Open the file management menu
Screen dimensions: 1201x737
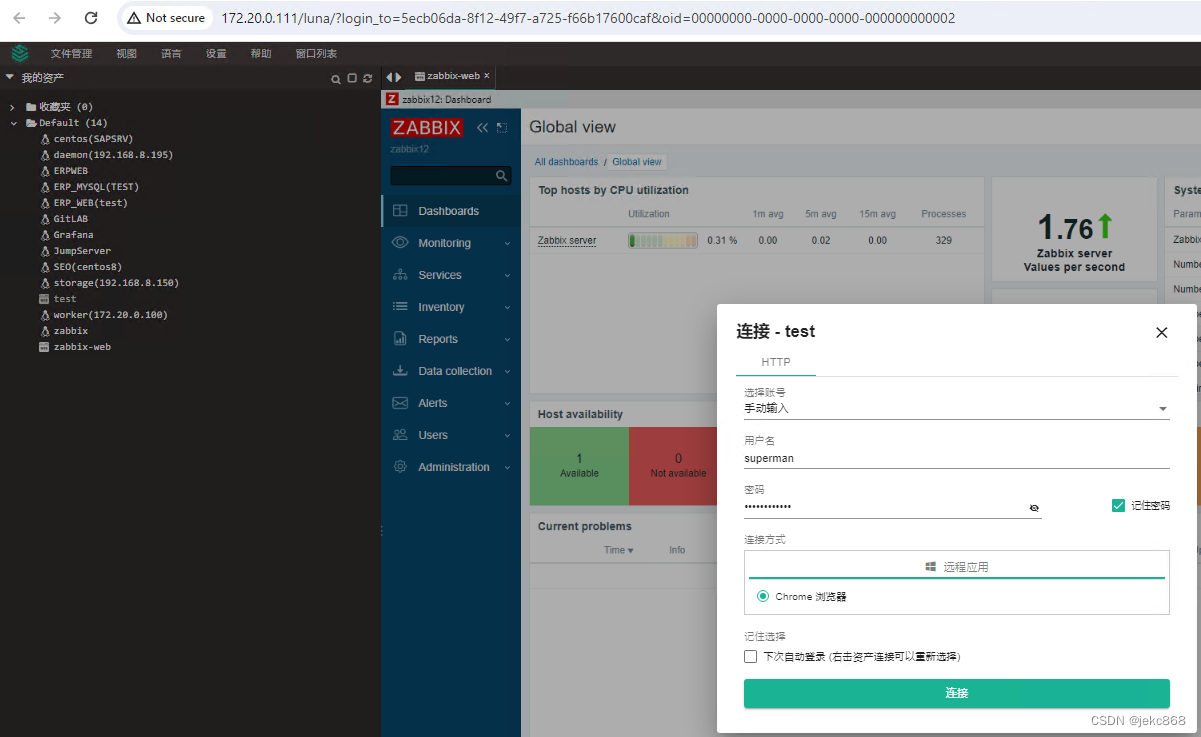point(71,54)
